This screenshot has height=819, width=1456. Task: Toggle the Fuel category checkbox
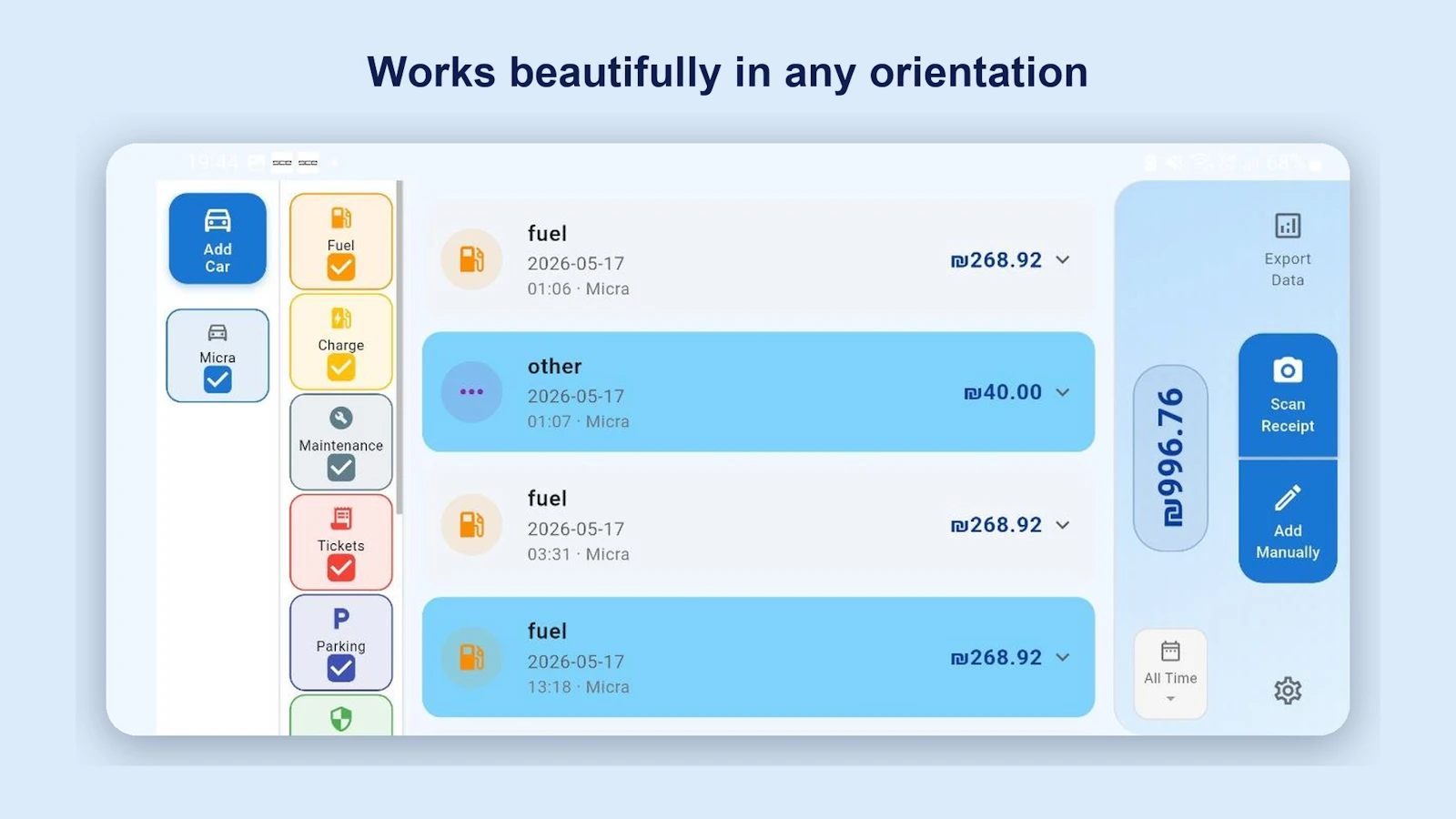tap(341, 268)
